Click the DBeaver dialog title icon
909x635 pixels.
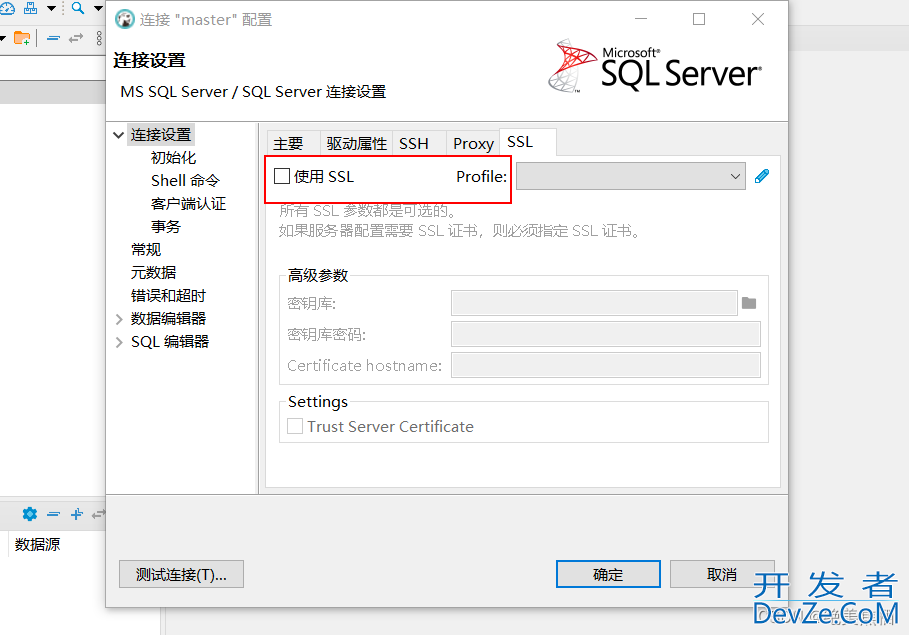(125, 19)
